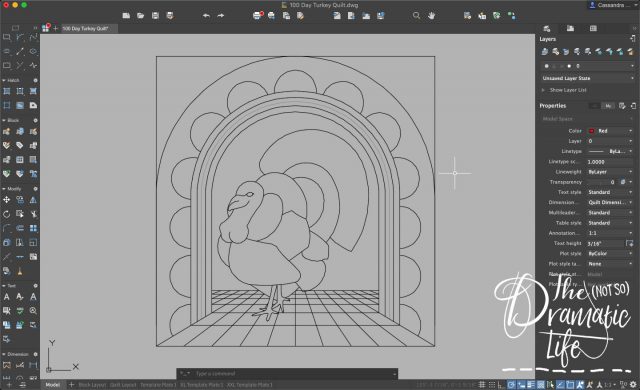Click the Redo arrow in top toolbar

(221, 16)
